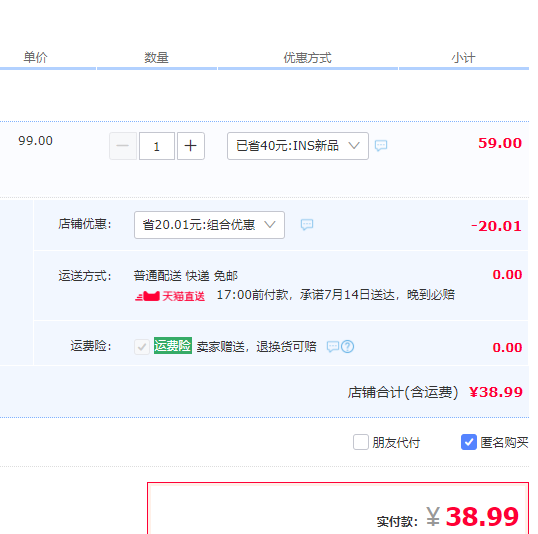Click the green 运费险 badge
The image size is (538, 534).
tap(173, 346)
